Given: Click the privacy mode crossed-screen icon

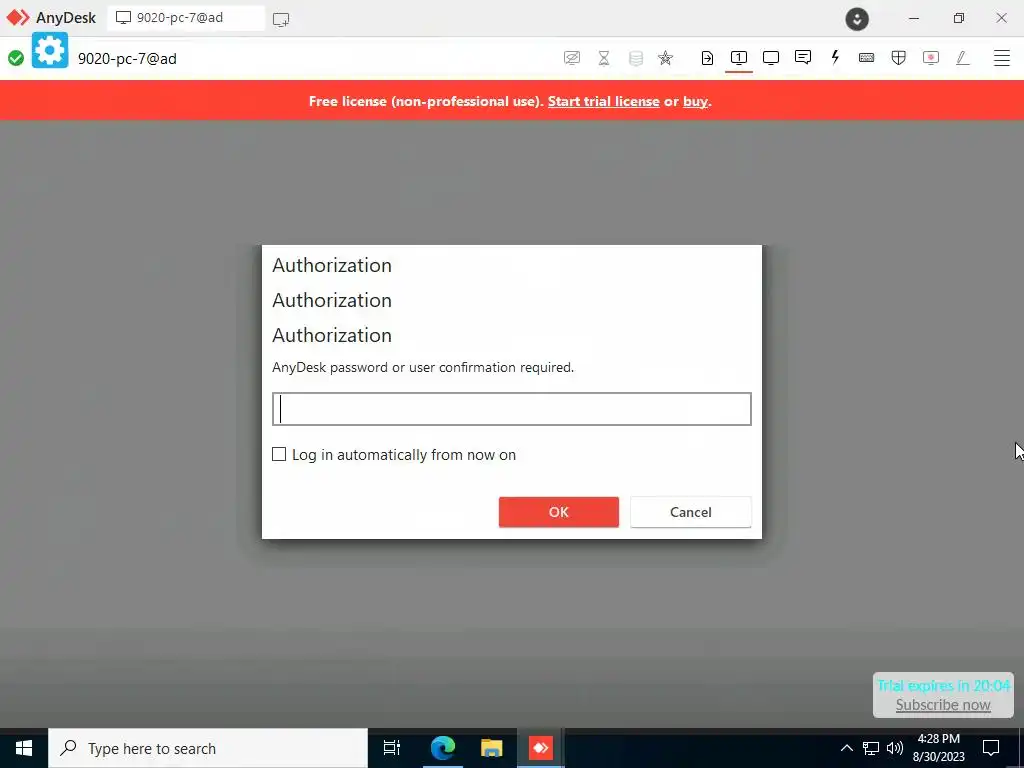Looking at the screenshot, I should click(x=571, y=58).
